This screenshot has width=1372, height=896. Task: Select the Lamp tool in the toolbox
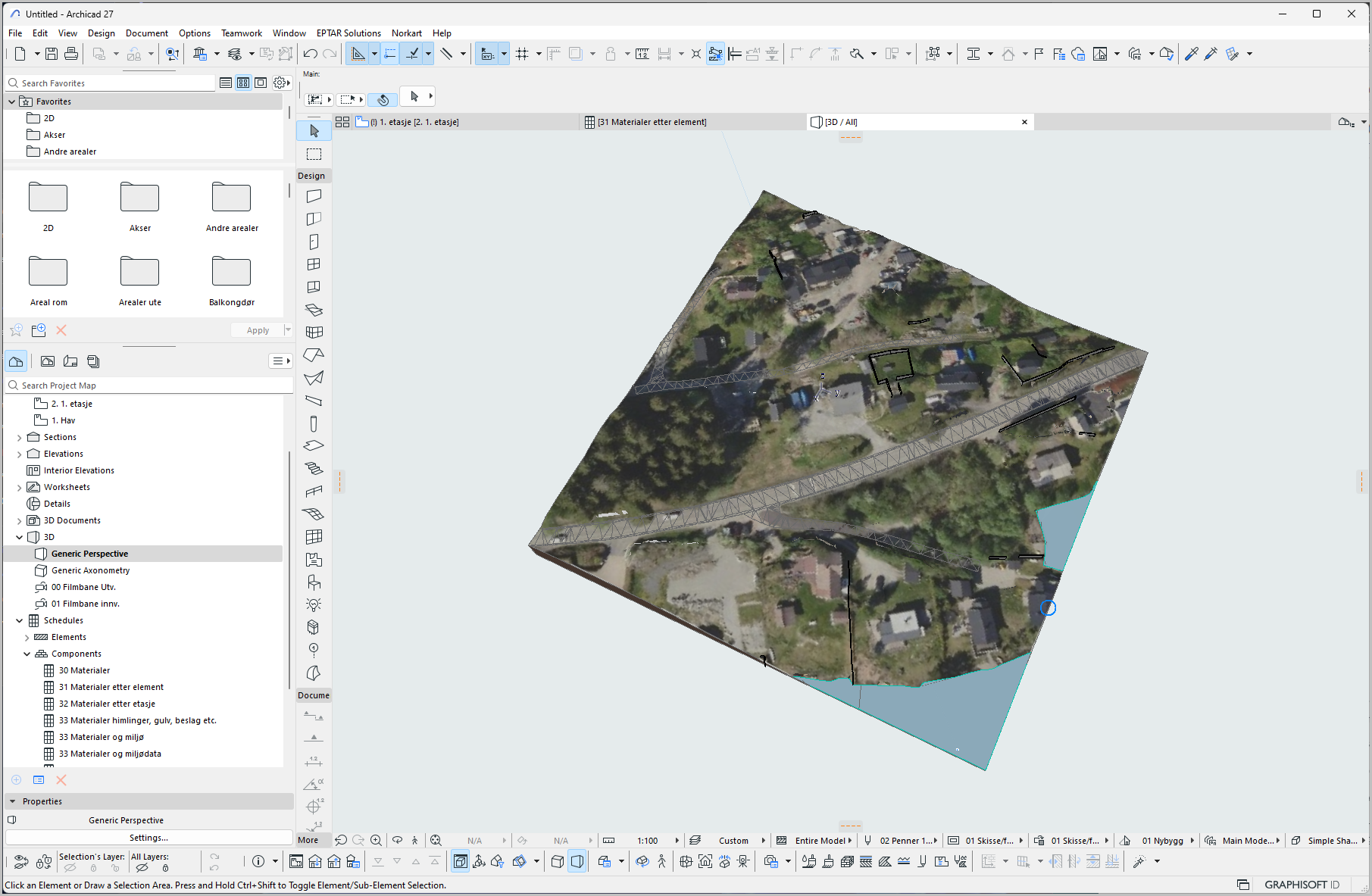314,604
